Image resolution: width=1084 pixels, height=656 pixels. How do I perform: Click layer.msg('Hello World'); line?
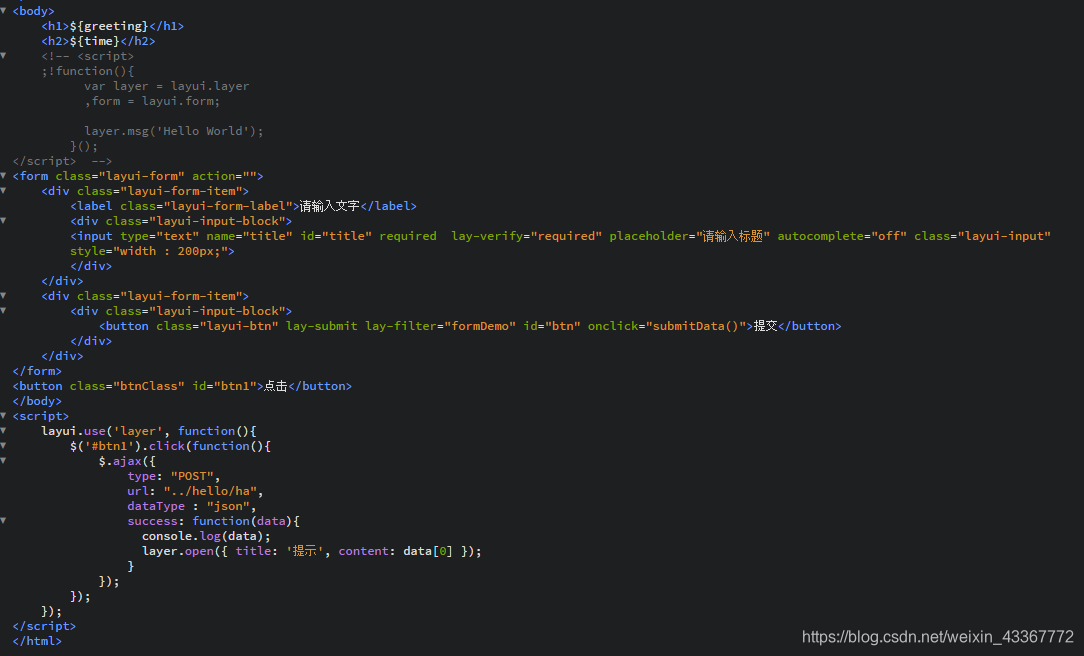pyautogui.click(x=174, y=131)
